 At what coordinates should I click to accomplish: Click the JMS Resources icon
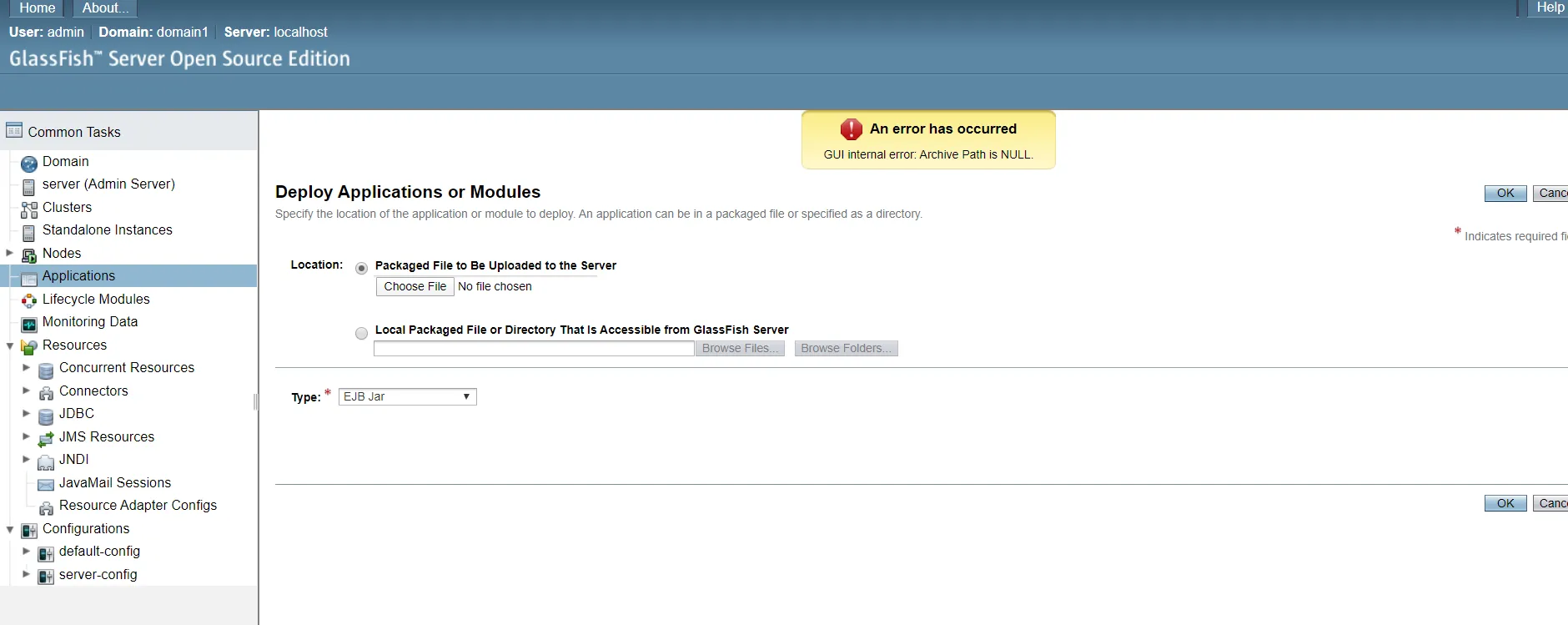click(46, 439)
